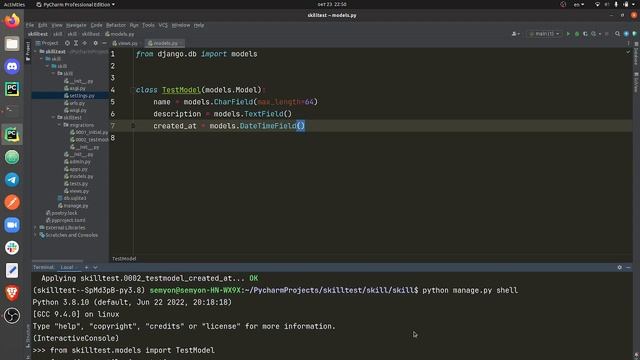Click TestModel breadcrumb below the editor
This screenshot has height=360, width=640.
tap(124, 259)
